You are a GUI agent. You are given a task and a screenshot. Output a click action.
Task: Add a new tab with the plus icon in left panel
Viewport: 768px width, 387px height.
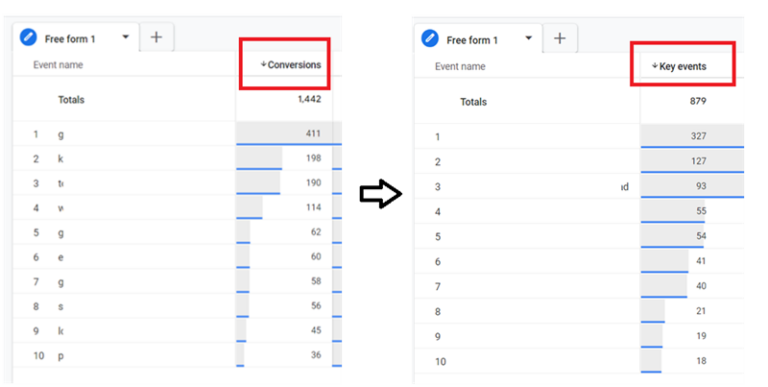(x=156, y=37)
